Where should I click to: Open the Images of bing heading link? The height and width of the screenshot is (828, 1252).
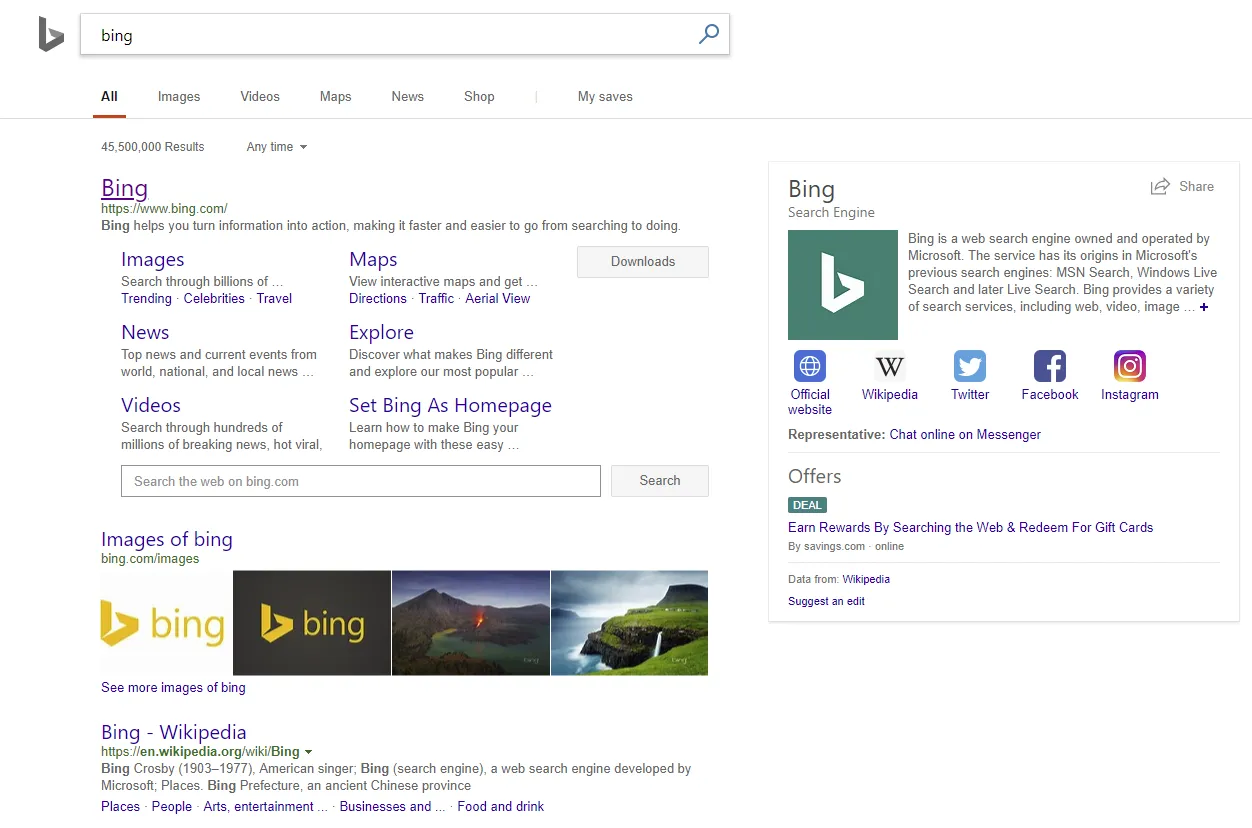click(x=167, y=540)
